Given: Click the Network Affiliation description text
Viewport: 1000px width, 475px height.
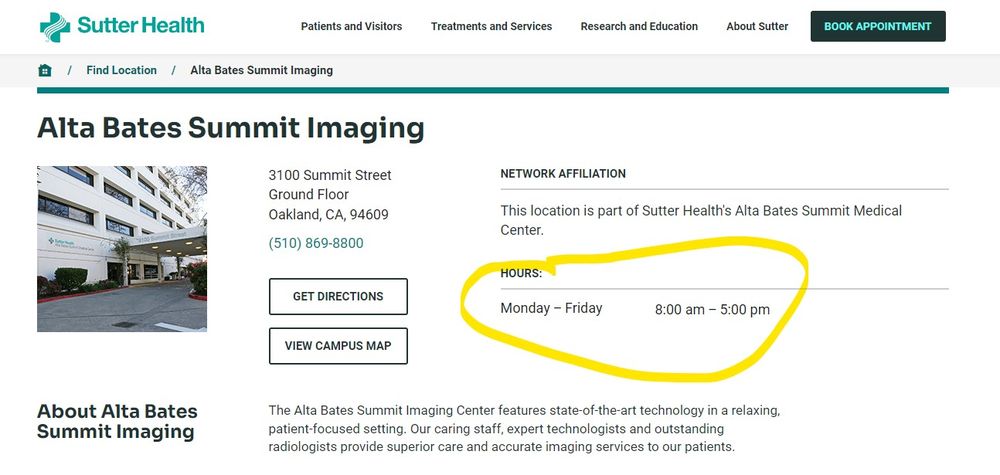Looking at the screenshot, I should pyautogui.click(x=700, y=220).
